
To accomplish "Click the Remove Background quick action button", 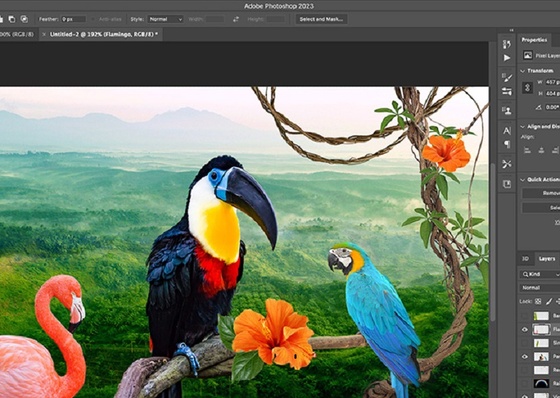I will (x=541, y=193).
